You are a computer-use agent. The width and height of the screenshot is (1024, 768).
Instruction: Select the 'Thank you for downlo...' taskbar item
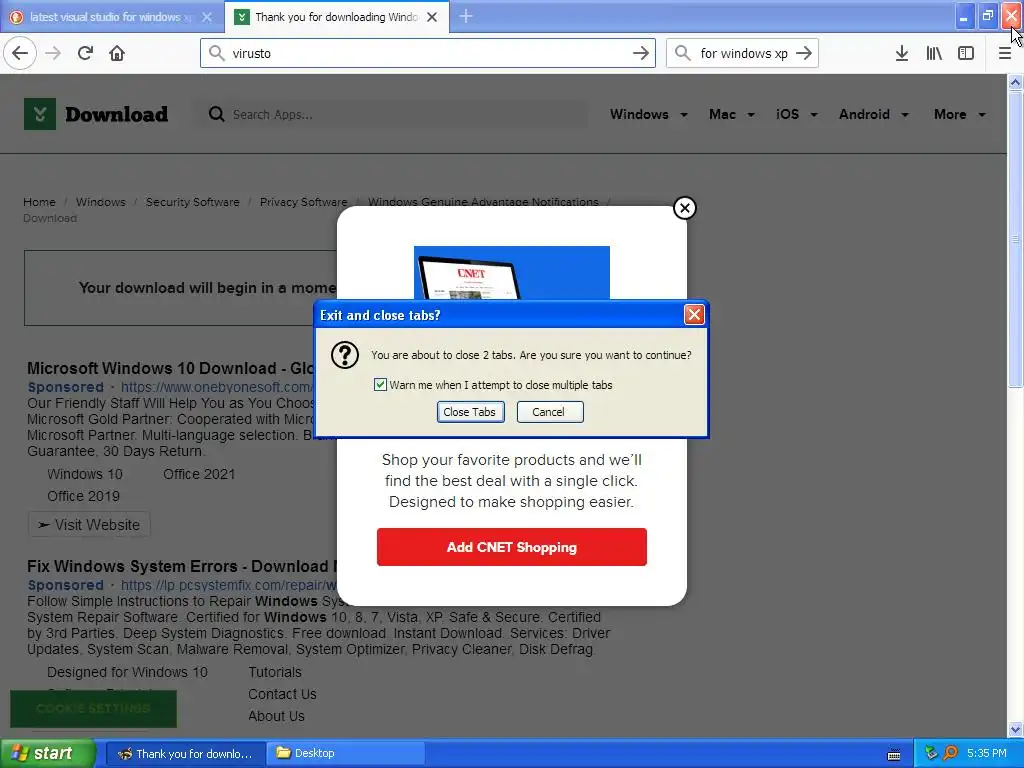click(185, 754)
